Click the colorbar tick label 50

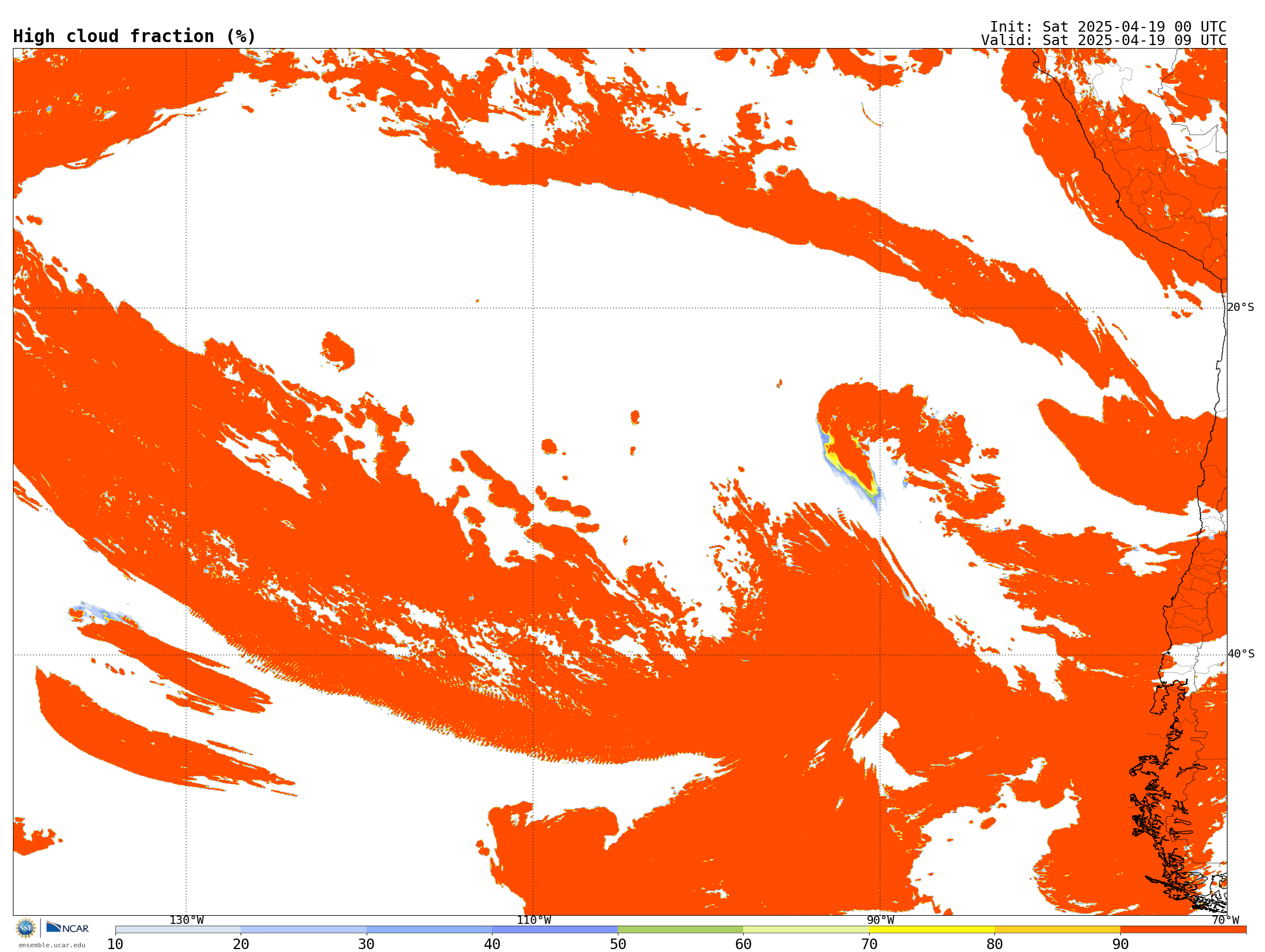[x=618, y=944]
